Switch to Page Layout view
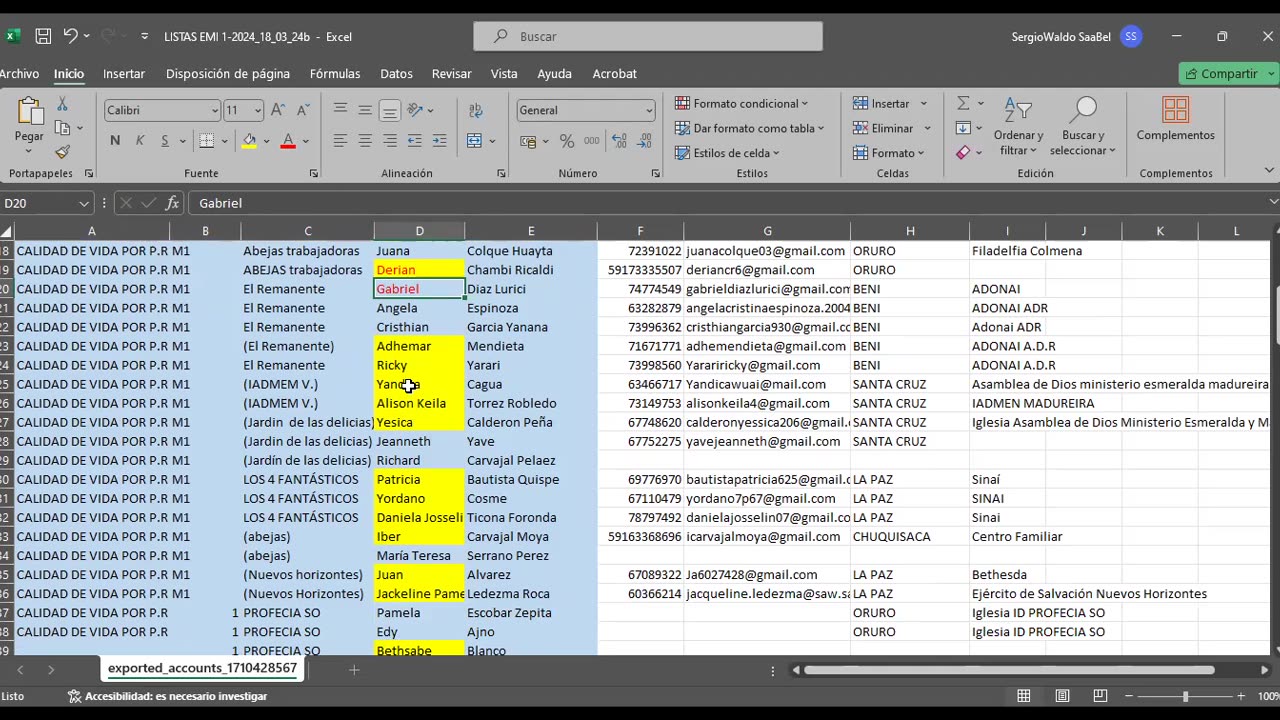The height and width of the screenshot is (720, 1280). 1062,696
